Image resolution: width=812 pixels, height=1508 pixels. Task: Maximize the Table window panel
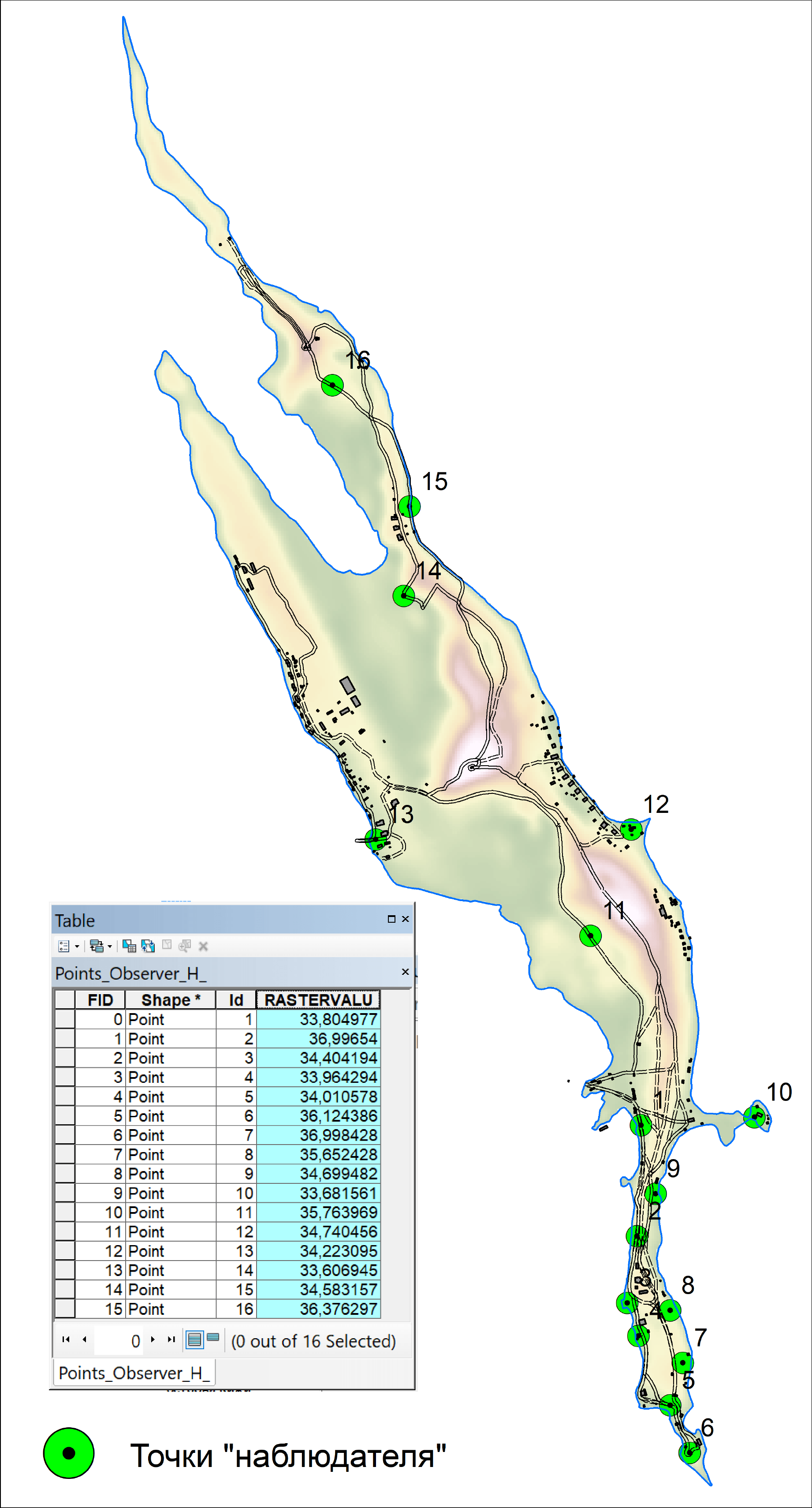coord(391,919)
